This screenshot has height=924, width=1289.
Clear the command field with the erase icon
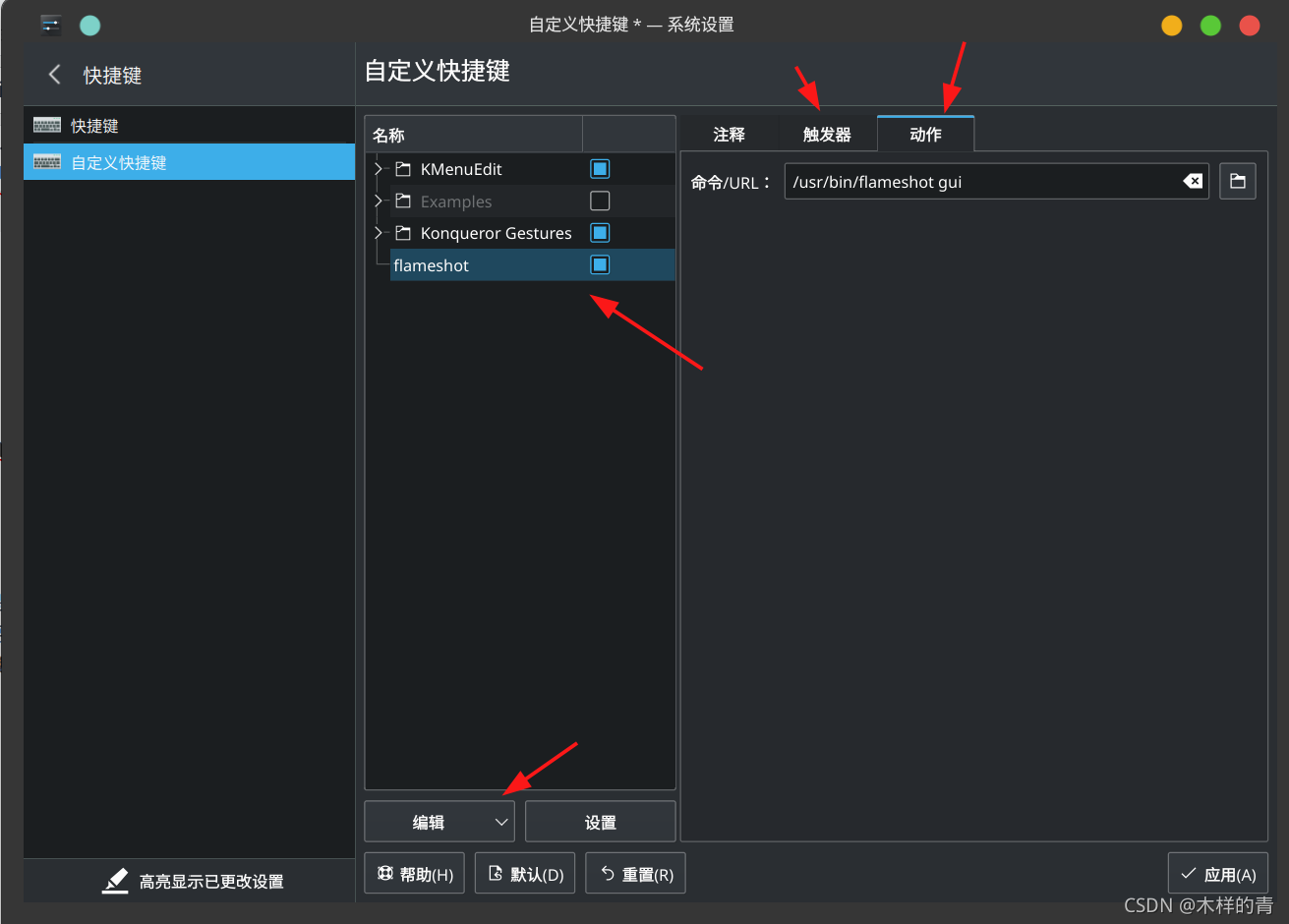pyautogui.click(x=1193, y=181)
